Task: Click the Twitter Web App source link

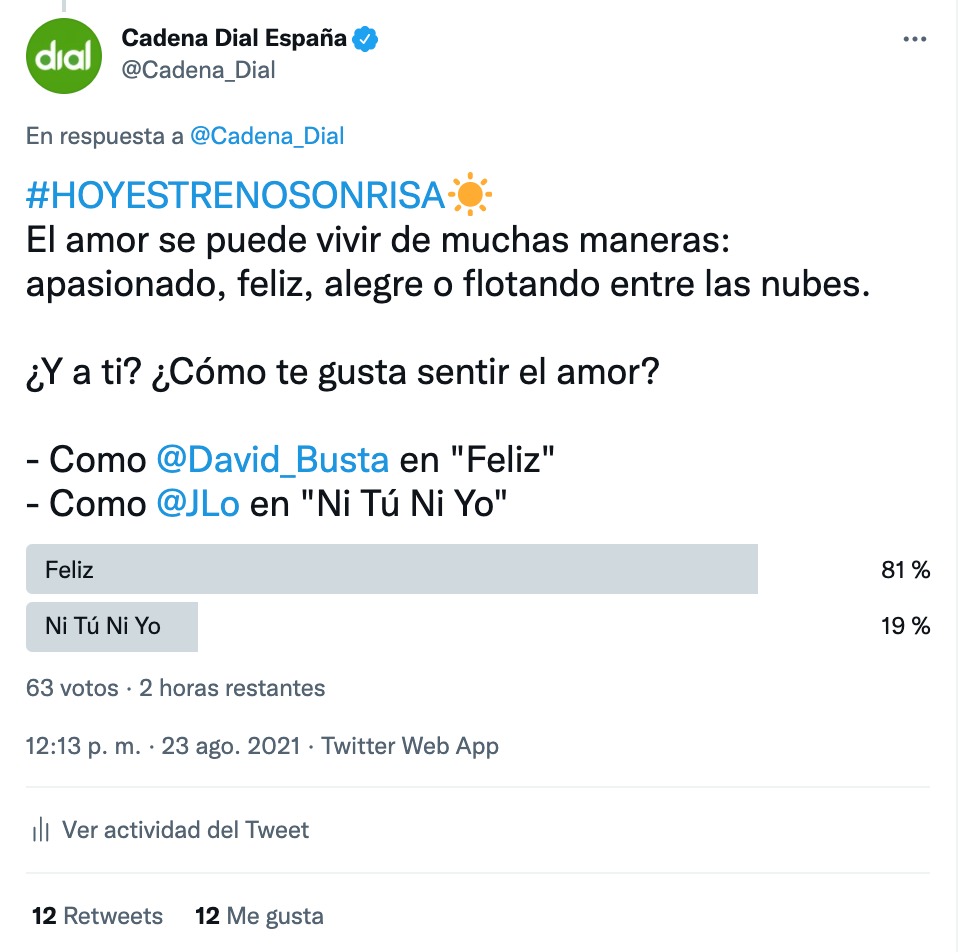Action: [410, 746]
